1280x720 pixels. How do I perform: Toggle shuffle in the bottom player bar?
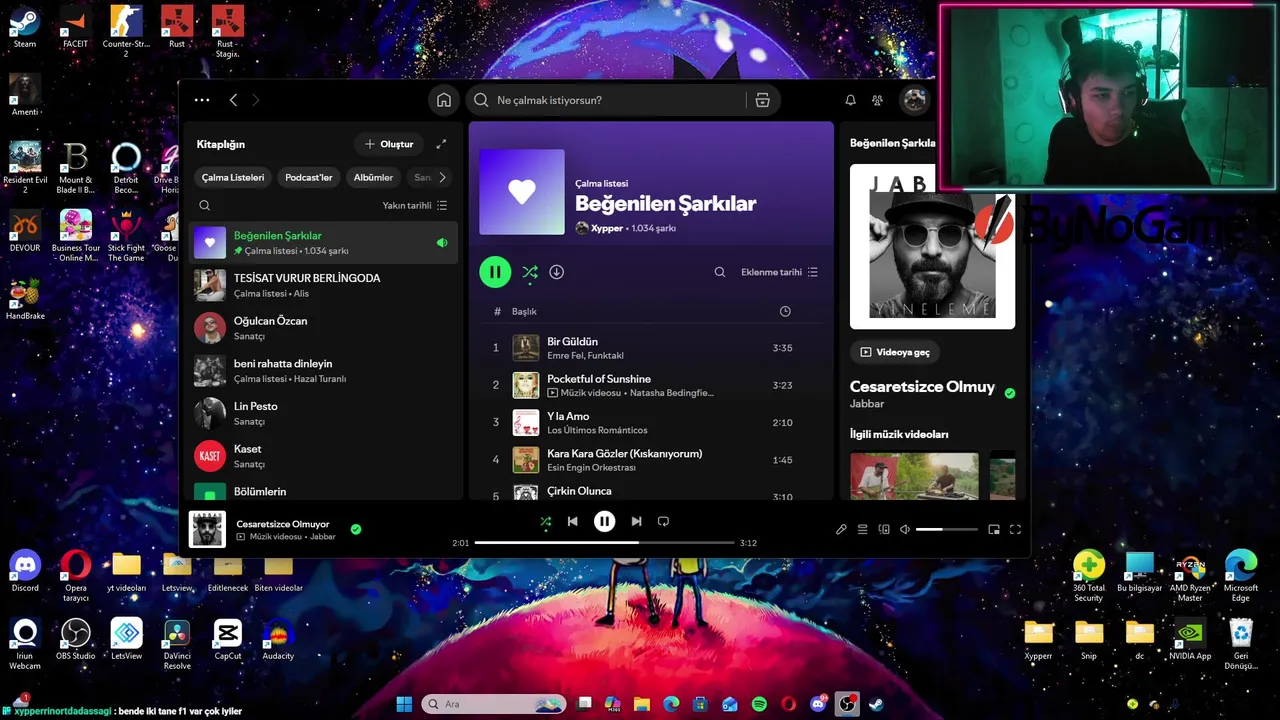(x=545, y=521)
